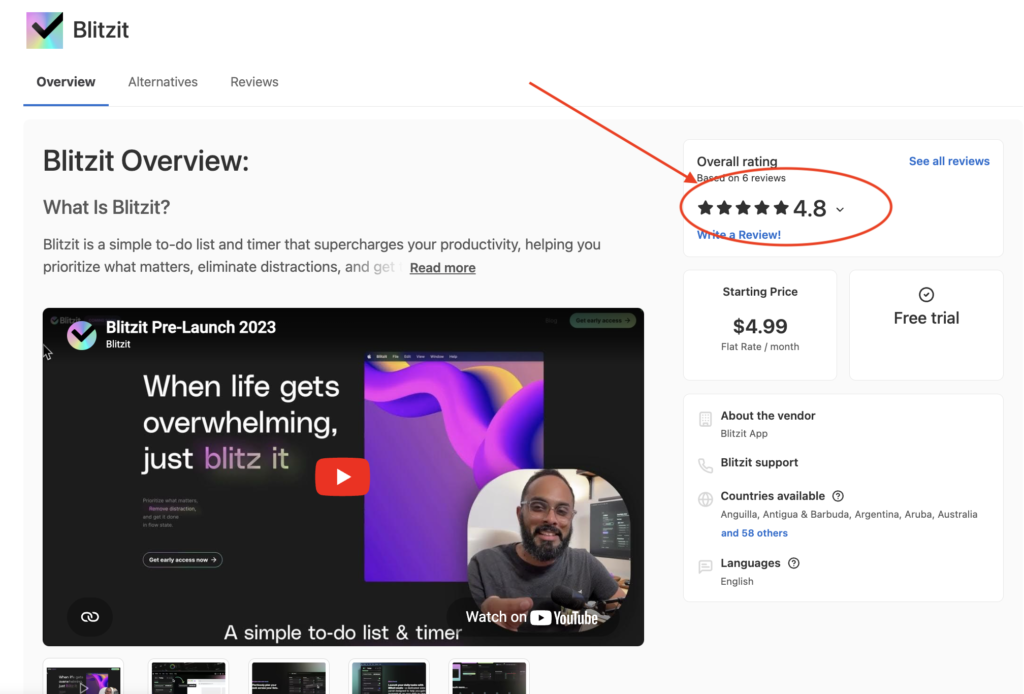
Task: Click the Blitzit Overview: heading
Action: click(146, 161)
